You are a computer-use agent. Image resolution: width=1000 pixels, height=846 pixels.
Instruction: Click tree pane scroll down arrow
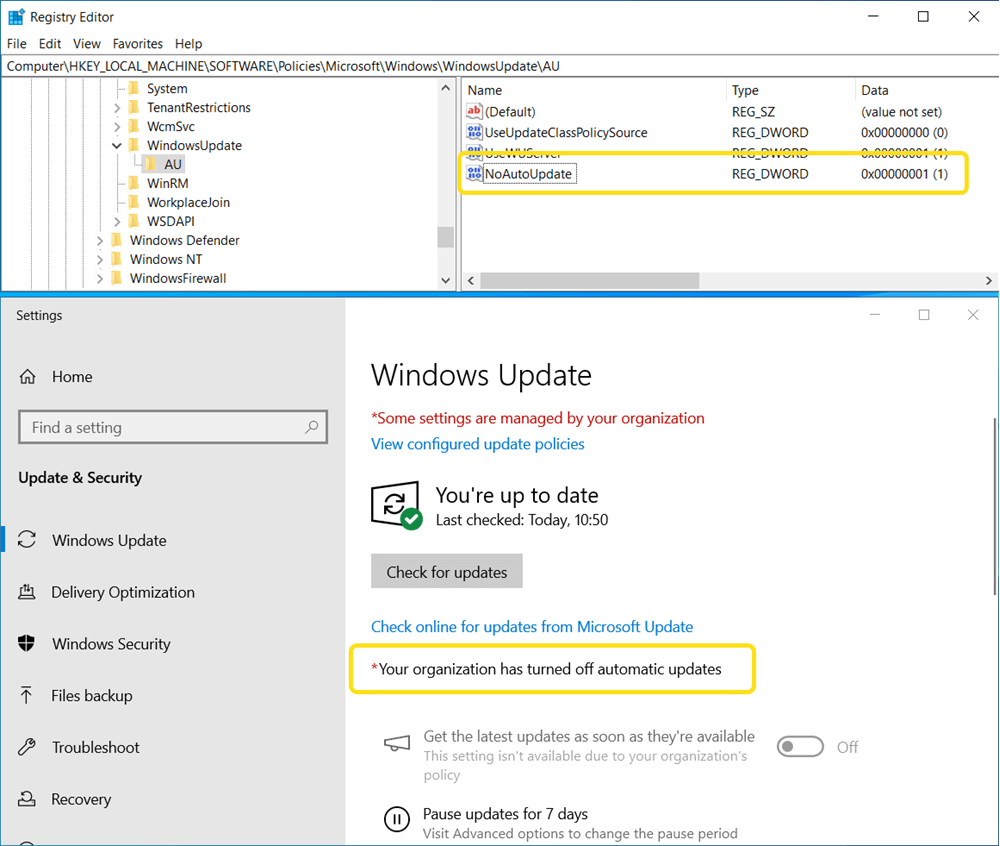(x=445, y=281)
